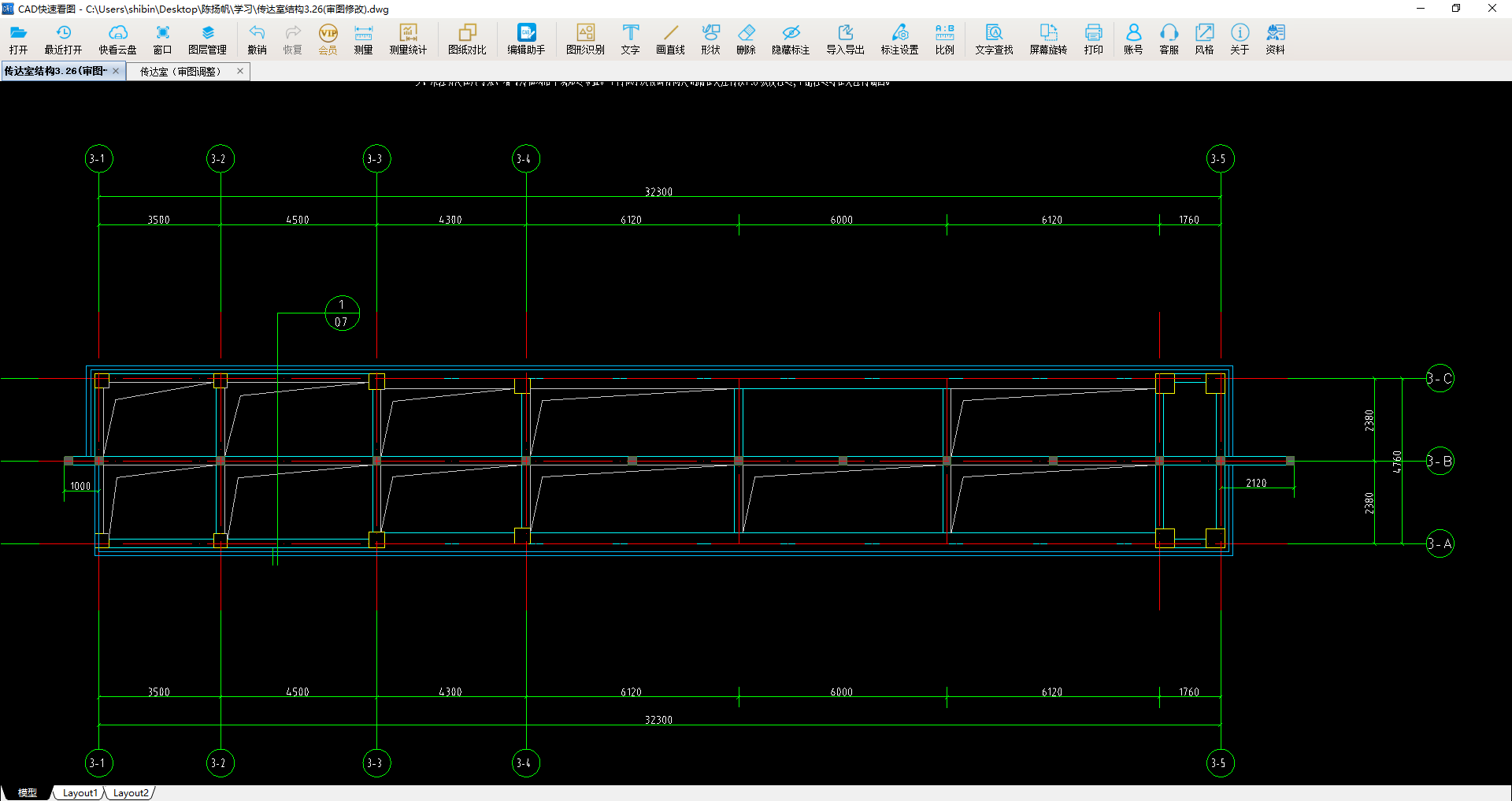Switch to Layout2 tab
This screenshot has height=801, width=1512.
[130, 792]
